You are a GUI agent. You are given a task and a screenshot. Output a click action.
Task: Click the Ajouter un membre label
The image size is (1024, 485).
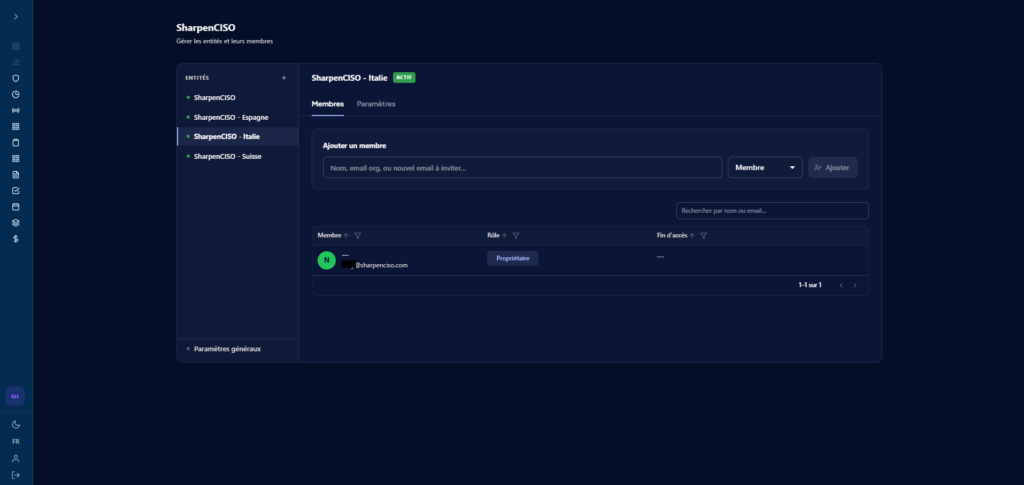pyautogui.click(x=355, y=146)
